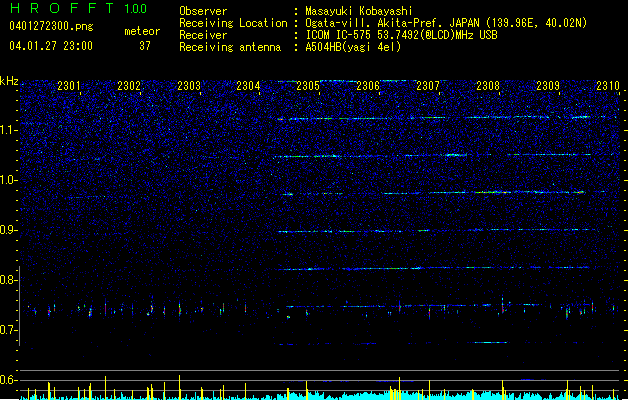Click the 0.6 frequency axis label

pos(8,380)
